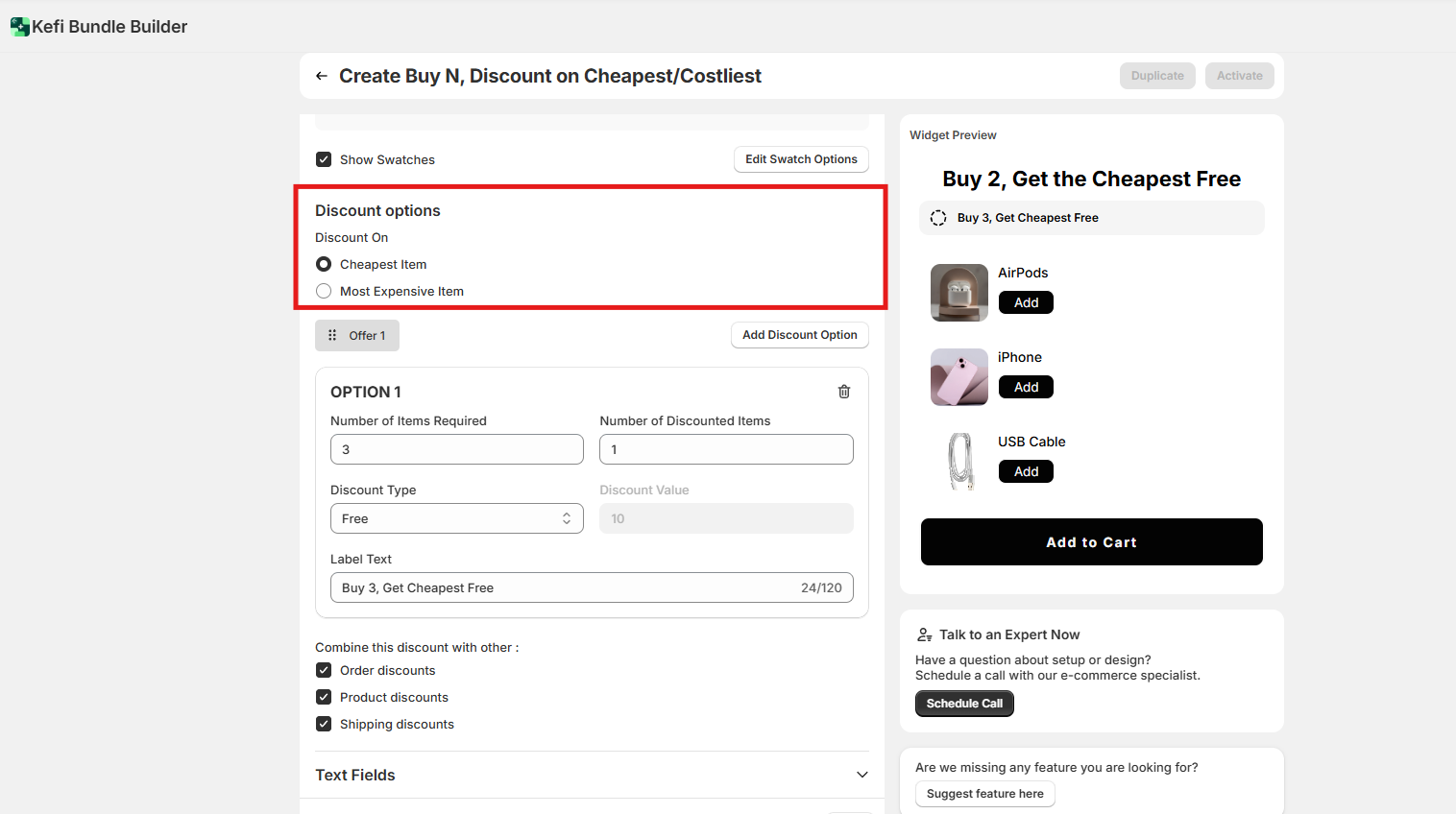The height and width of the screenshot is (814, 1456).
Task: Click the Add Discount Option button
Action: coord(799,335)
